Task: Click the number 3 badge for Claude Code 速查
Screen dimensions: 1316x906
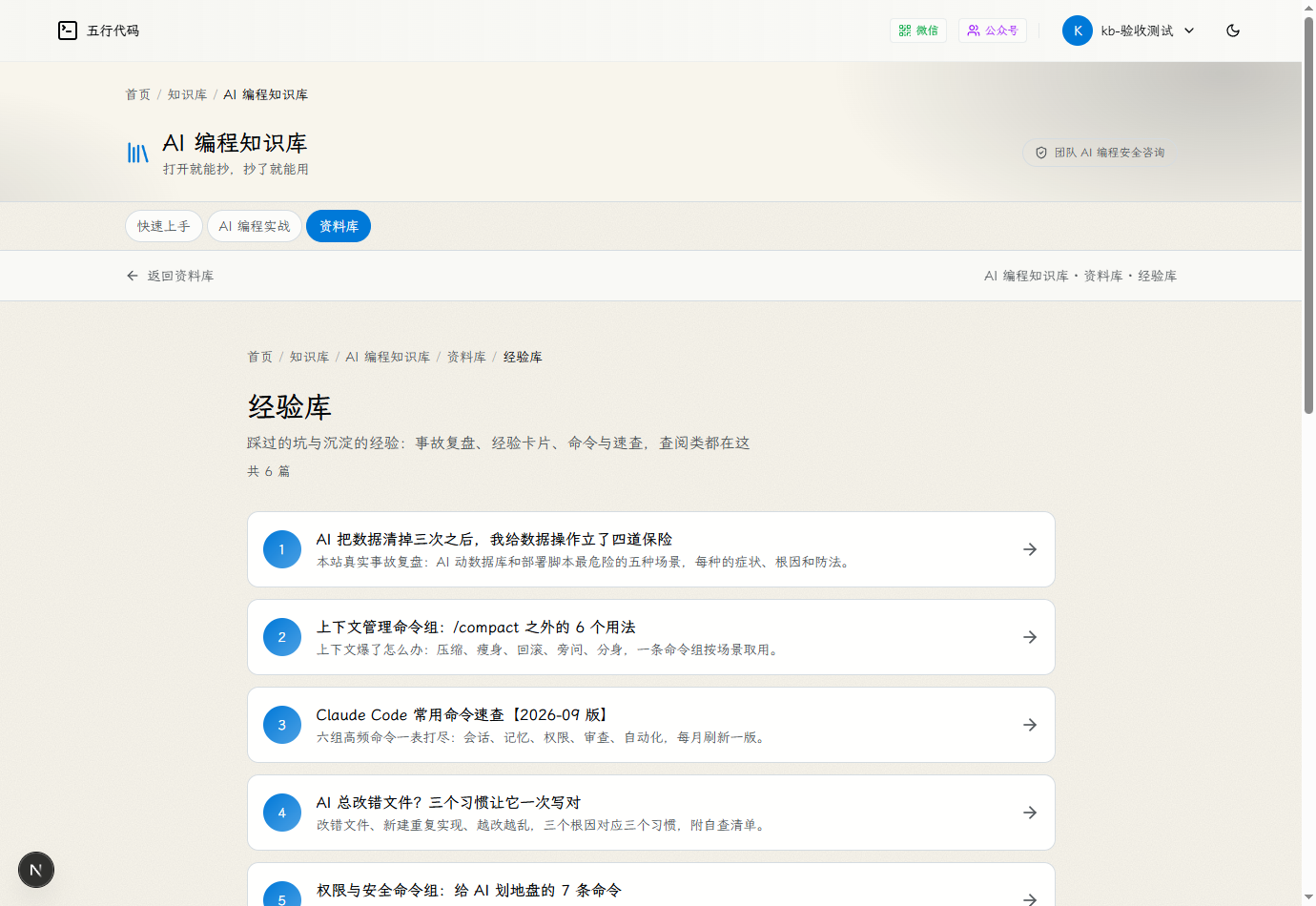Action: pyautogui.click(x=282, y=725)
